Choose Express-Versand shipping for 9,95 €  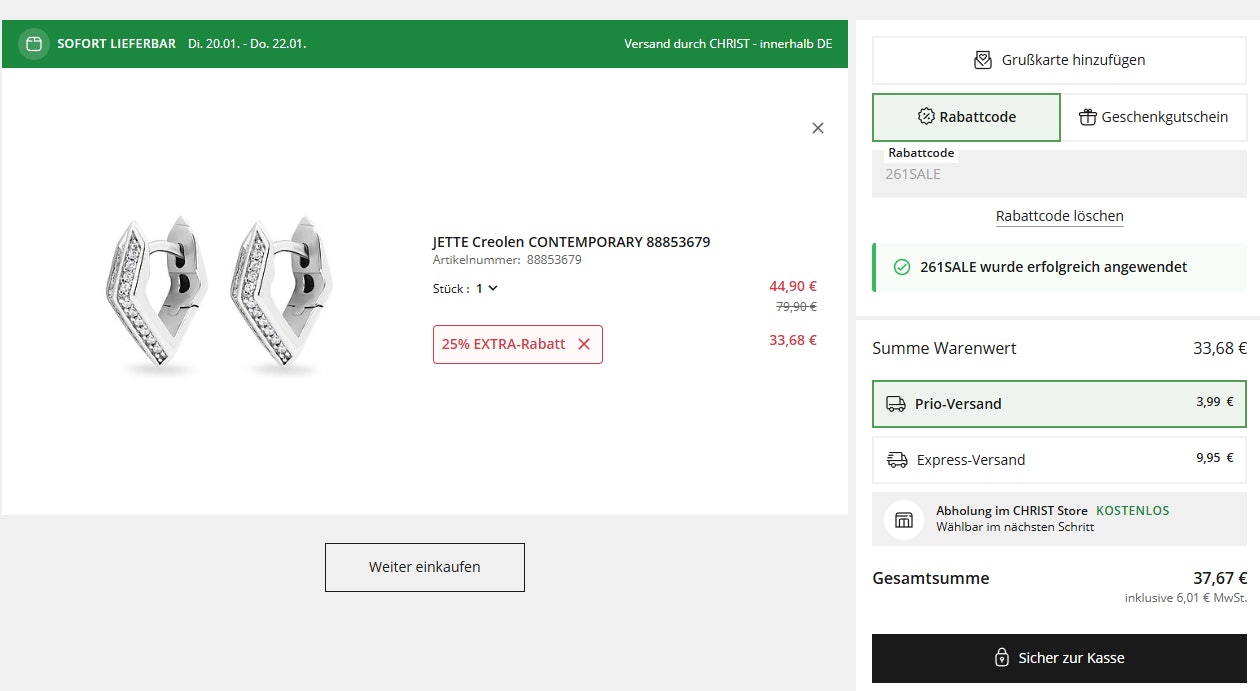tap(1059, 460)
